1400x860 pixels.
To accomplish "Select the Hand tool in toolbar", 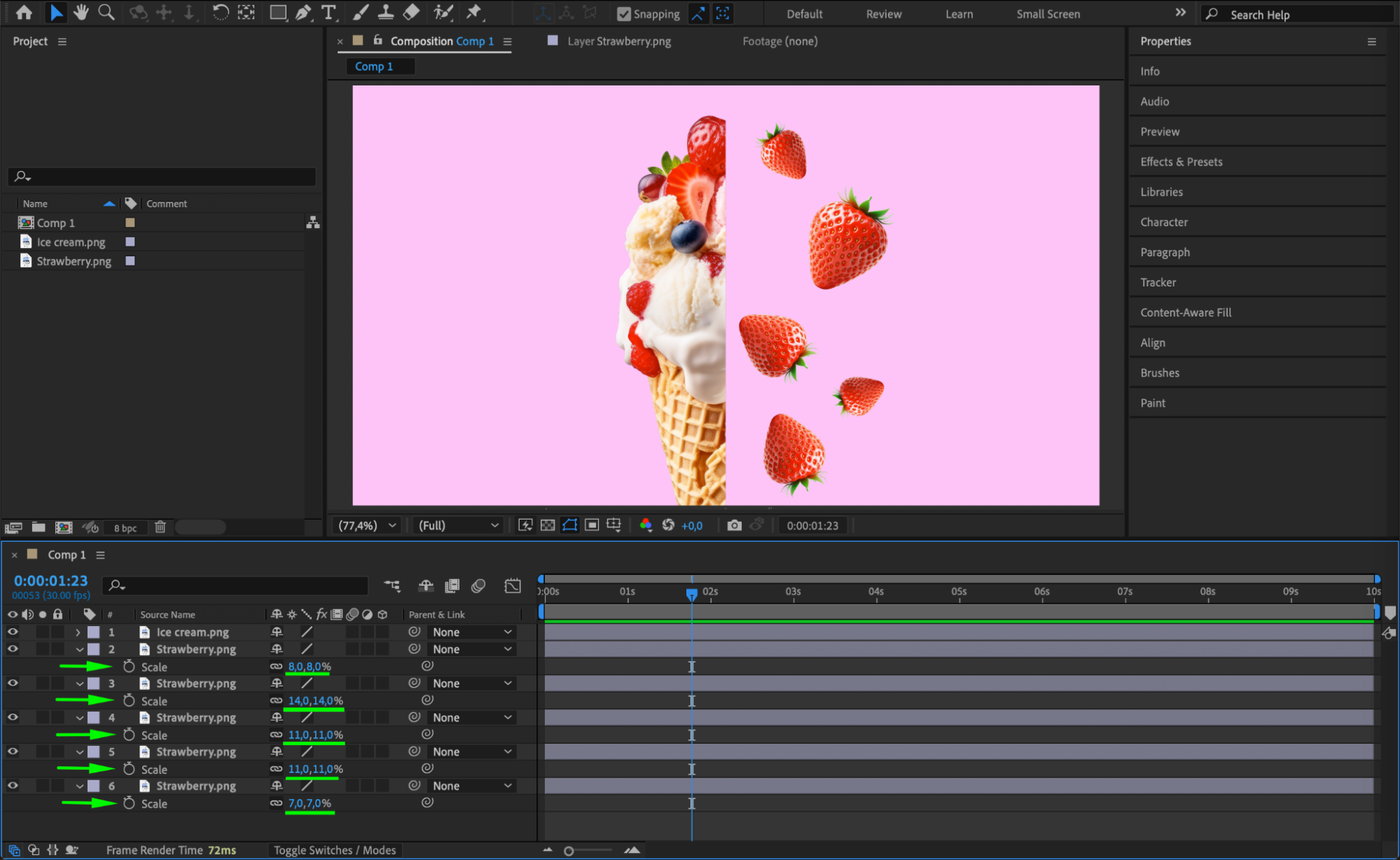I will pyautogui.click(x=81, y=12).
